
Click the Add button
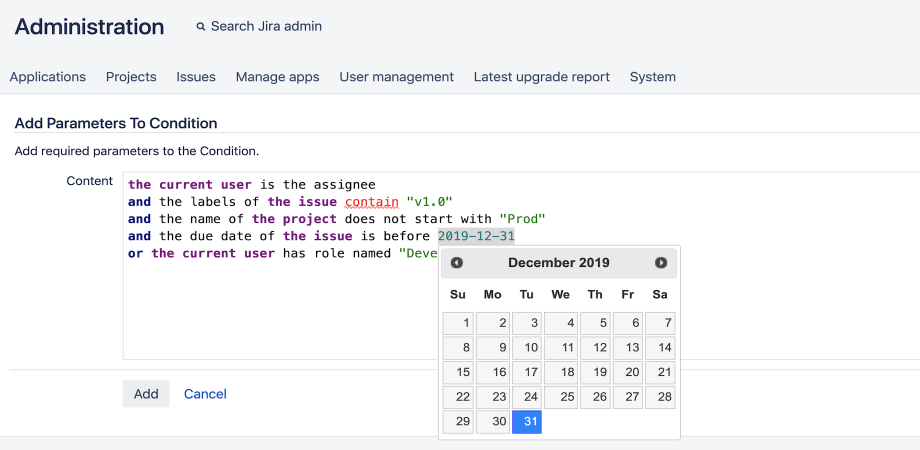(146, 394)
